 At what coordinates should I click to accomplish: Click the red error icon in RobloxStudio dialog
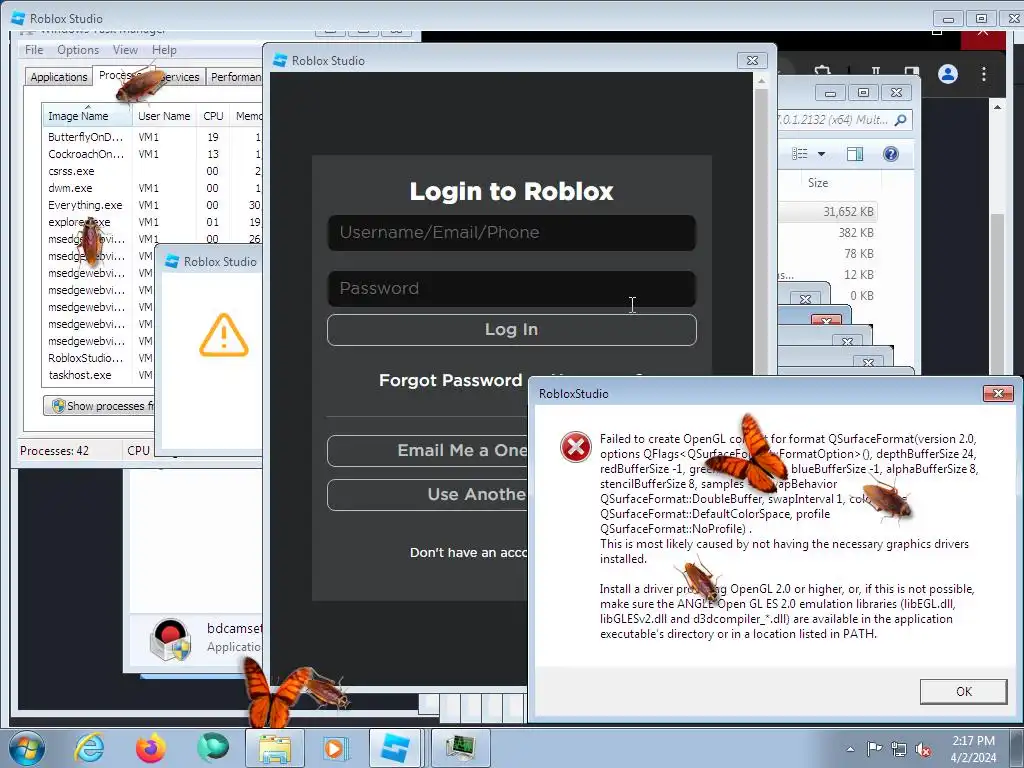click(x=575, y=447)
